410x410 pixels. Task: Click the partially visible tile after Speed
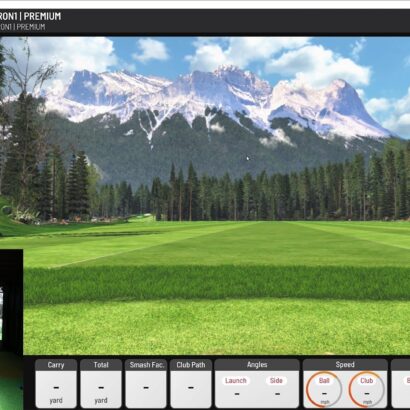coord(400,383)
